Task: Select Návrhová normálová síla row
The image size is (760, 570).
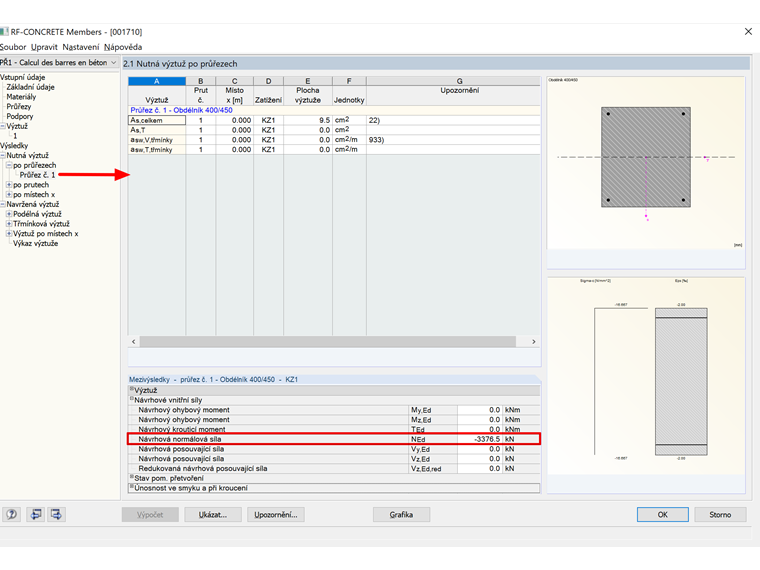Action: pos(334,439)
